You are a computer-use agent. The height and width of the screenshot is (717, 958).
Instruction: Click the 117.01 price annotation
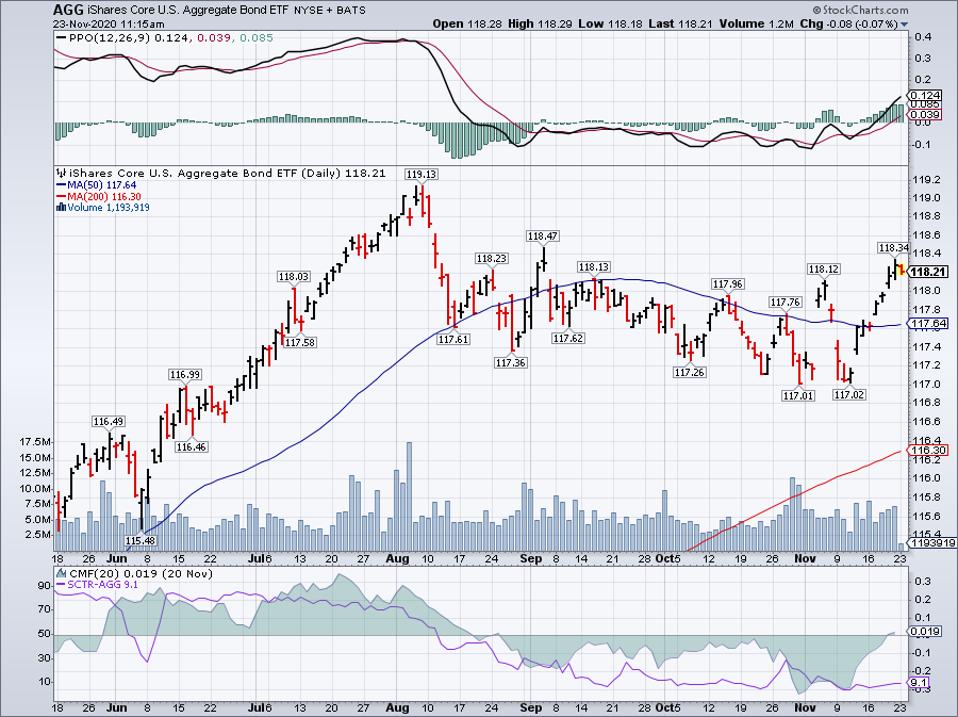799,396
